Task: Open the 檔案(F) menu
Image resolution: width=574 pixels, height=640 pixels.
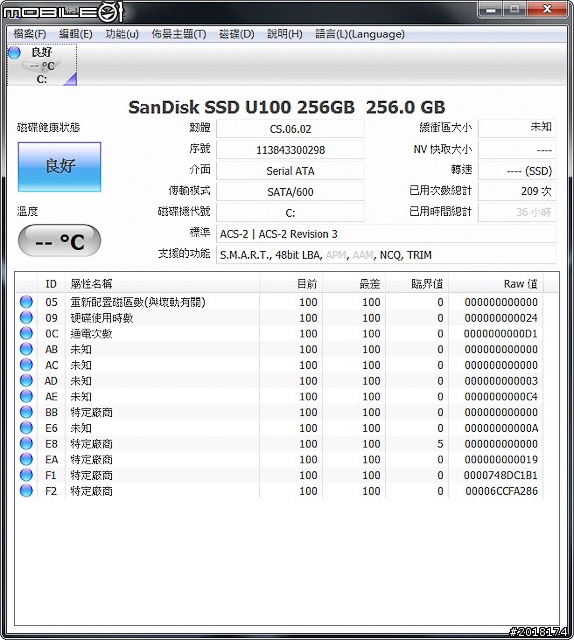Action: [29, 34]
